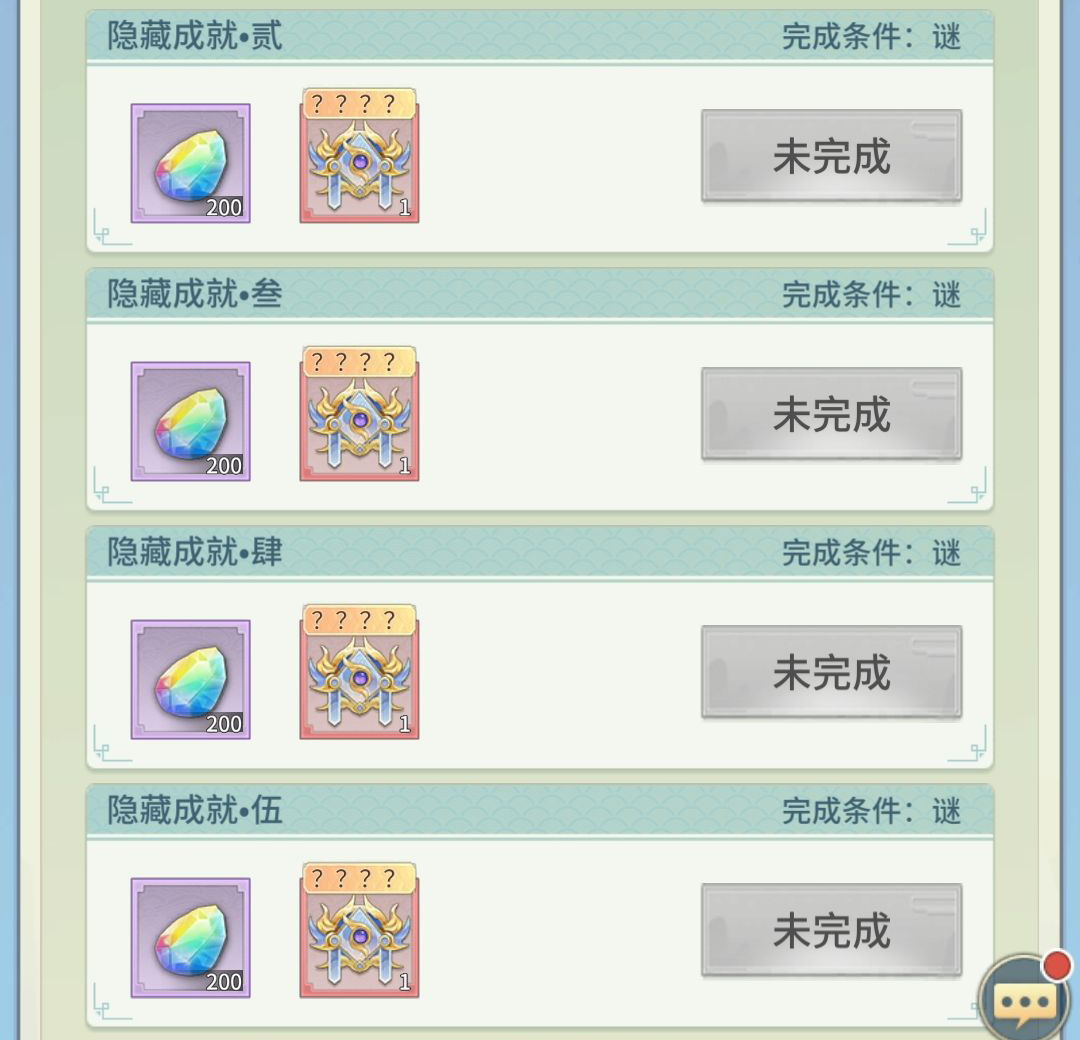Select the 隐藏成就•贰 header title
The width and height of the screenshot is (1080, 1040).
195,36
